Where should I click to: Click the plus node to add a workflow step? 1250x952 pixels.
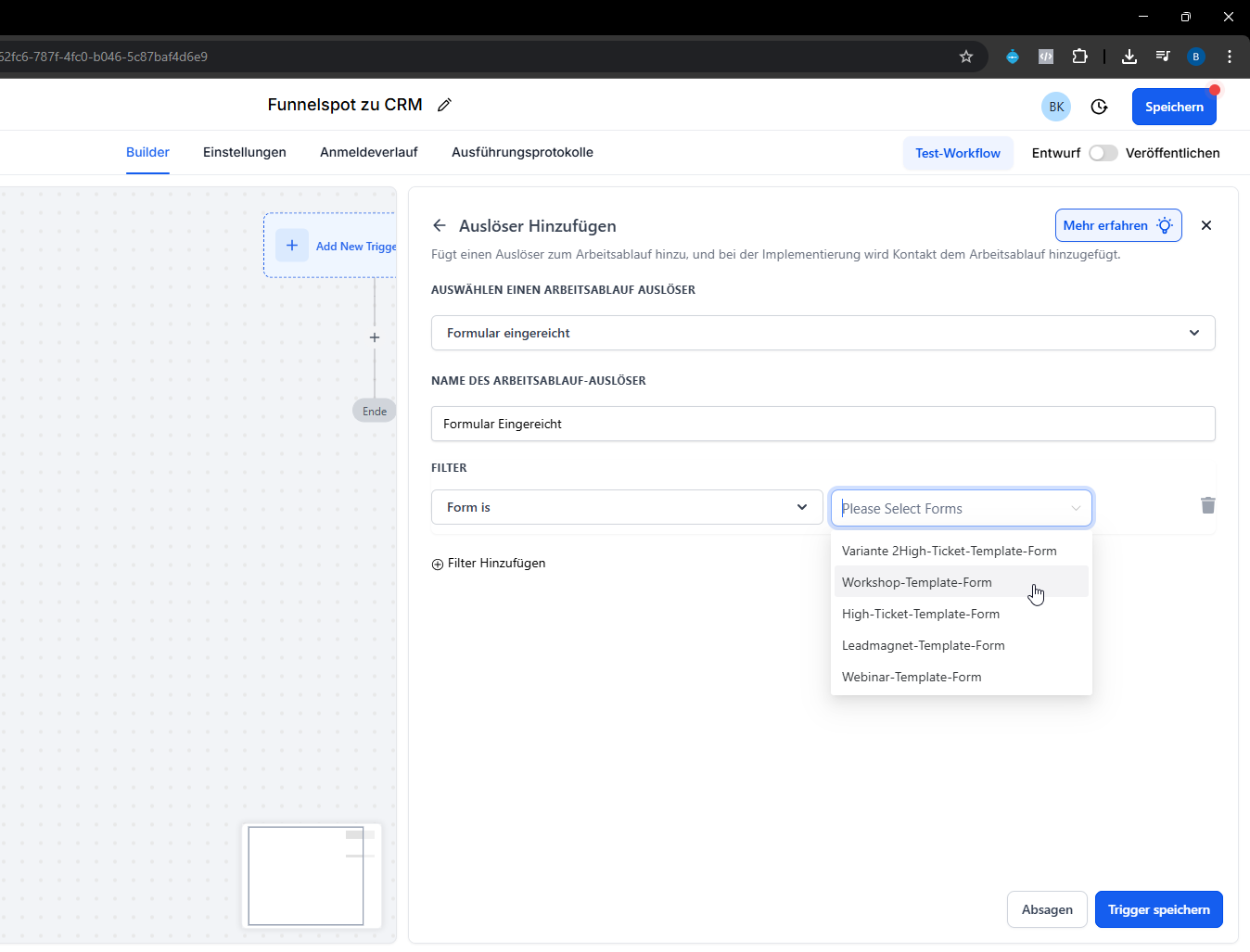pyautogui.click(x=375, y=337)
